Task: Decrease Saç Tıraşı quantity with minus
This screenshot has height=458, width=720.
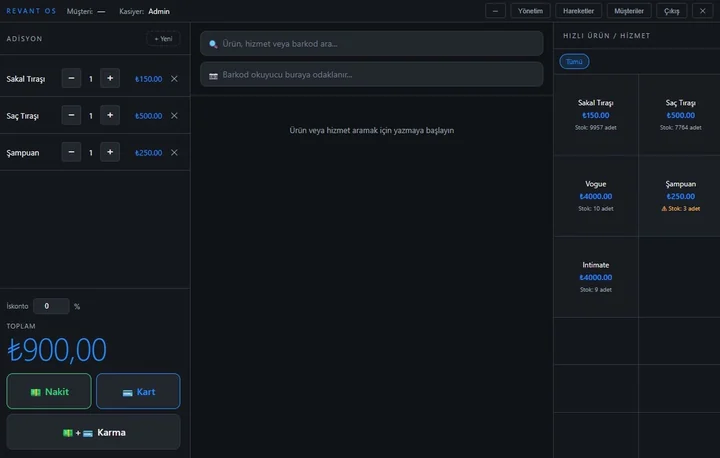Action: pyautogui.click(x=71, y=115)
